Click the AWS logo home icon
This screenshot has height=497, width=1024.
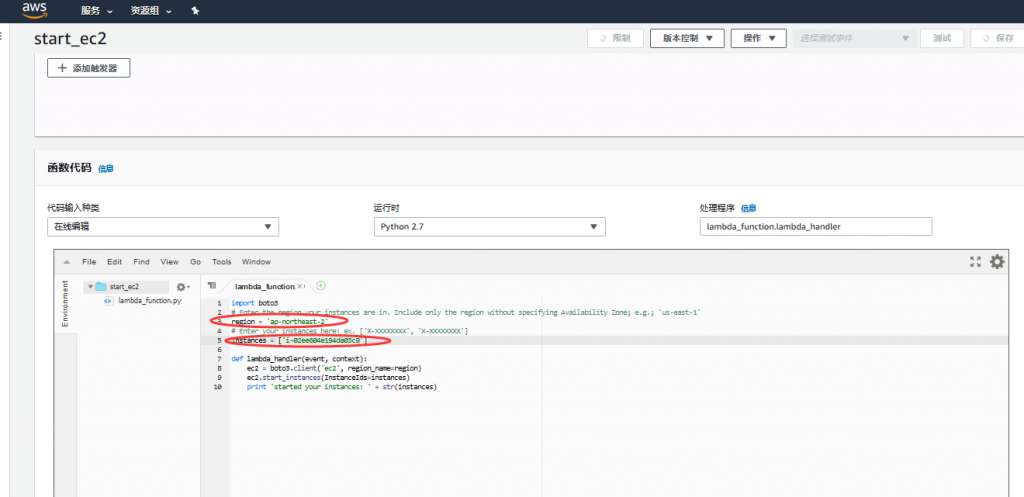(x=35, y=10)
